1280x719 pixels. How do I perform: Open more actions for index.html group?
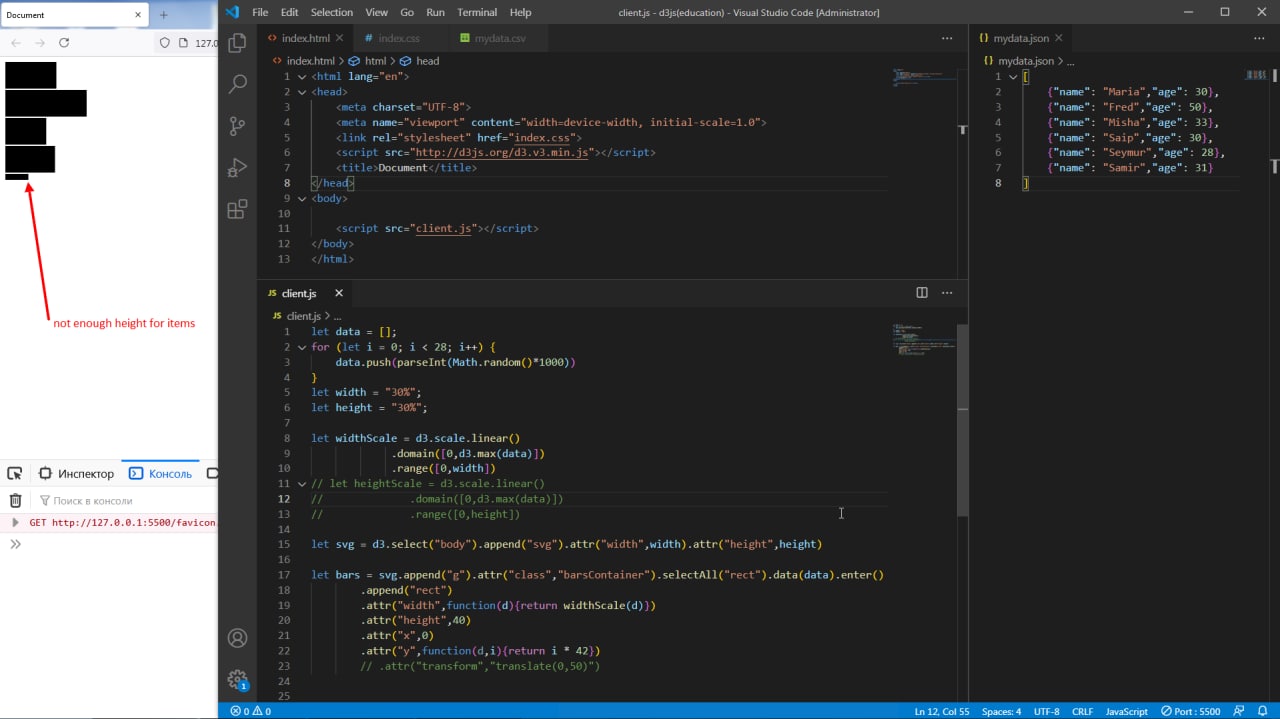point(947,38)
